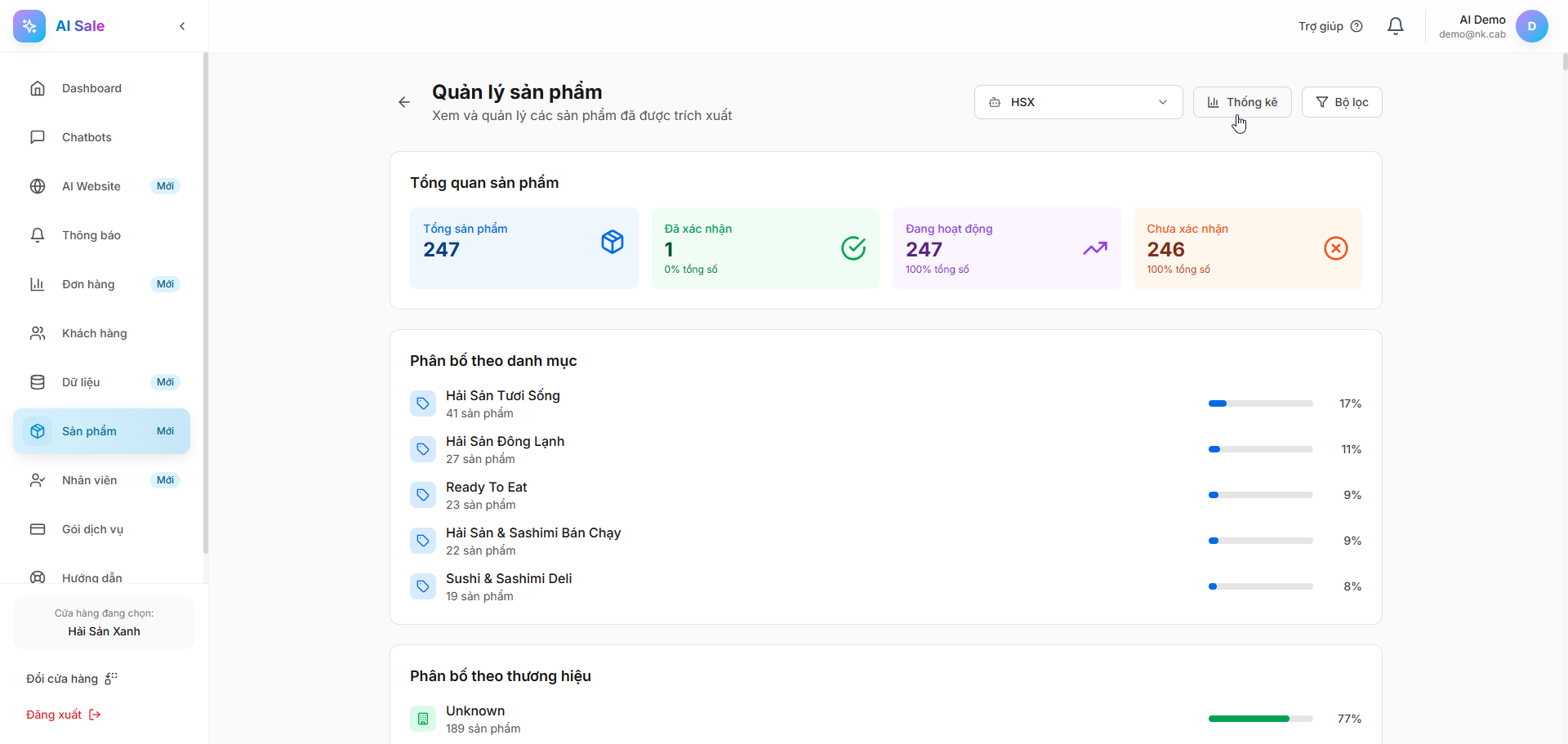Open the Bộ lọc filter panel
1568x744 pixels.
click(1341, 102)
